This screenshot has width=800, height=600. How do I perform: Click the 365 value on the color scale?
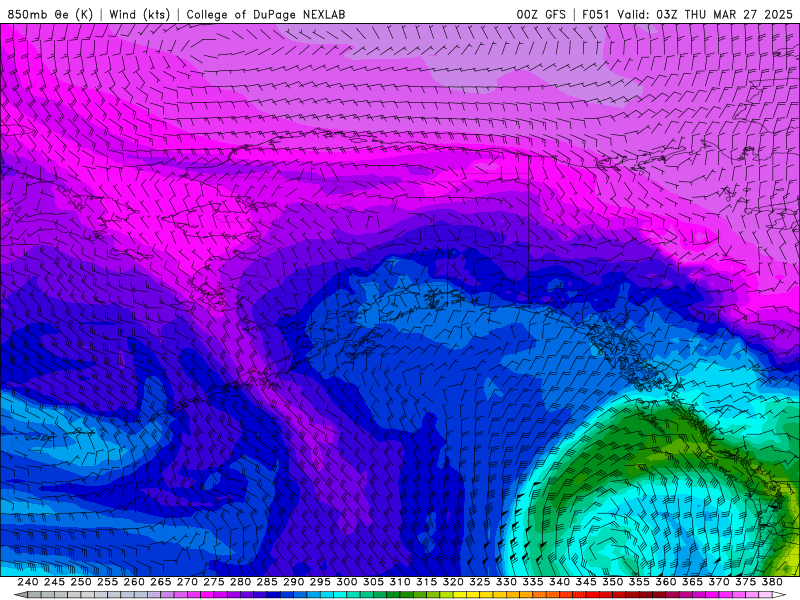tap(692, 582)
